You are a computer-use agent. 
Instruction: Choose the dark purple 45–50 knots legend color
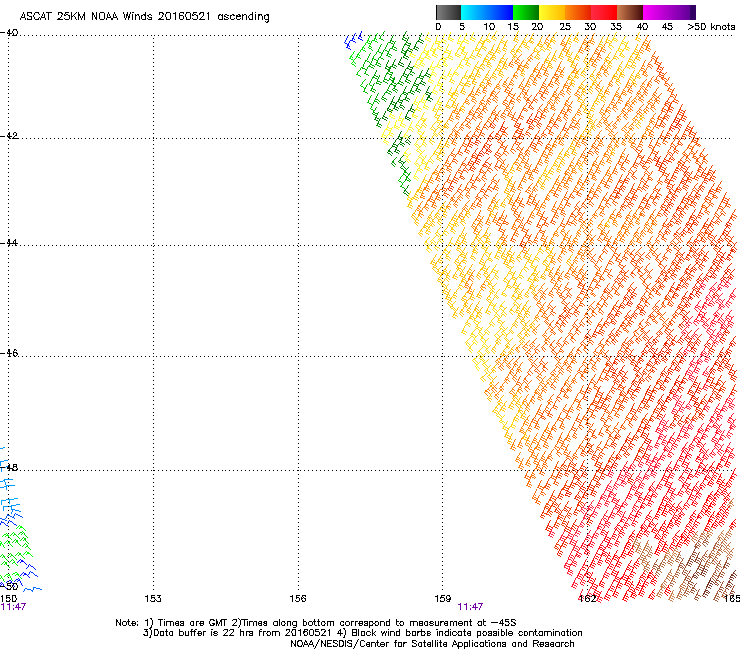pos(682,12)
